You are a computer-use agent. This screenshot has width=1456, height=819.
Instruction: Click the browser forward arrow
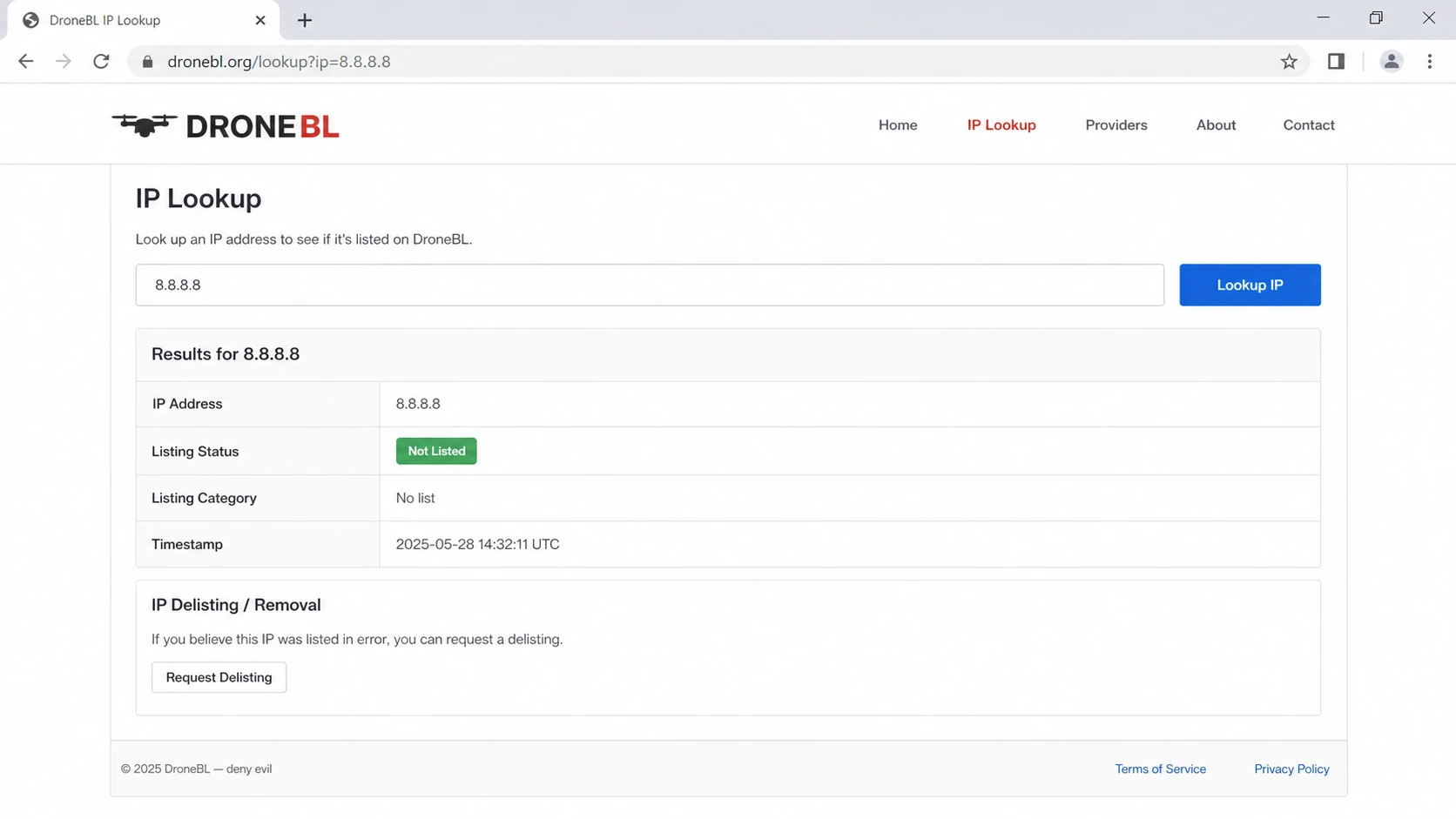pos(64,61)
